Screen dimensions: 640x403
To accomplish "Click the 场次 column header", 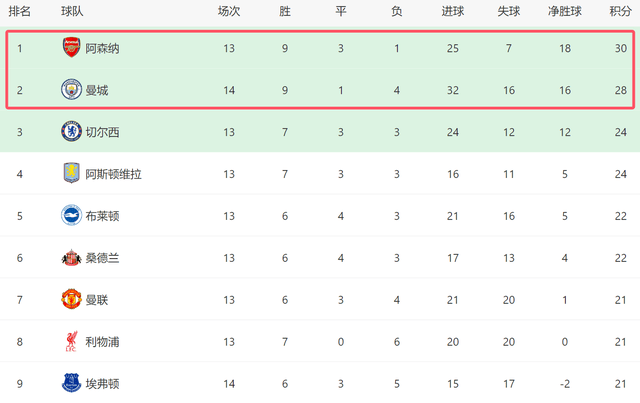I will pyautogui.click(x=229, y=12).
